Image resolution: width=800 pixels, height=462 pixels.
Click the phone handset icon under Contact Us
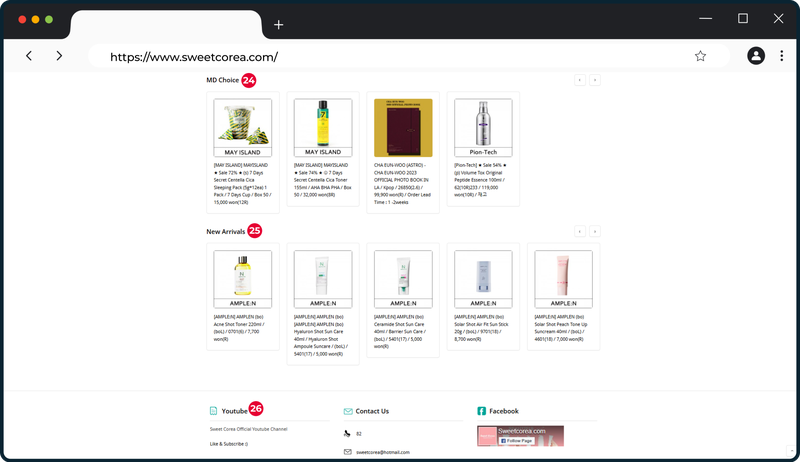[347, 434]
